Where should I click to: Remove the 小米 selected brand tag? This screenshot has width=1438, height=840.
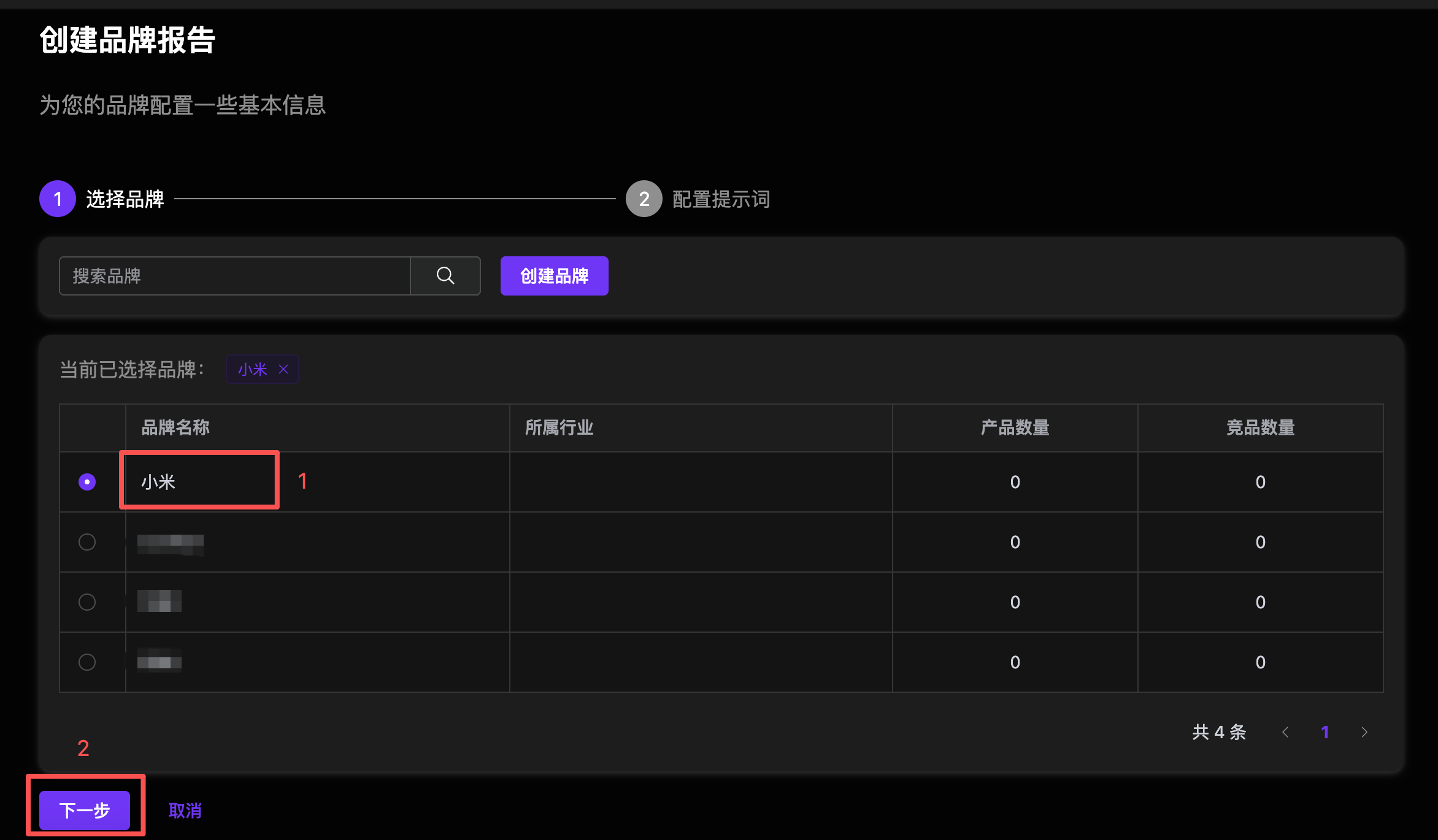coord(283,369)
